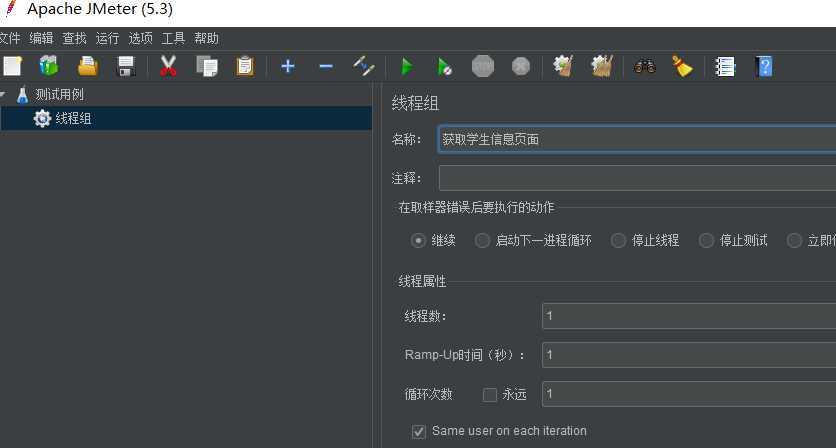
Task: Start the test with green play icon
Action: 407,67
